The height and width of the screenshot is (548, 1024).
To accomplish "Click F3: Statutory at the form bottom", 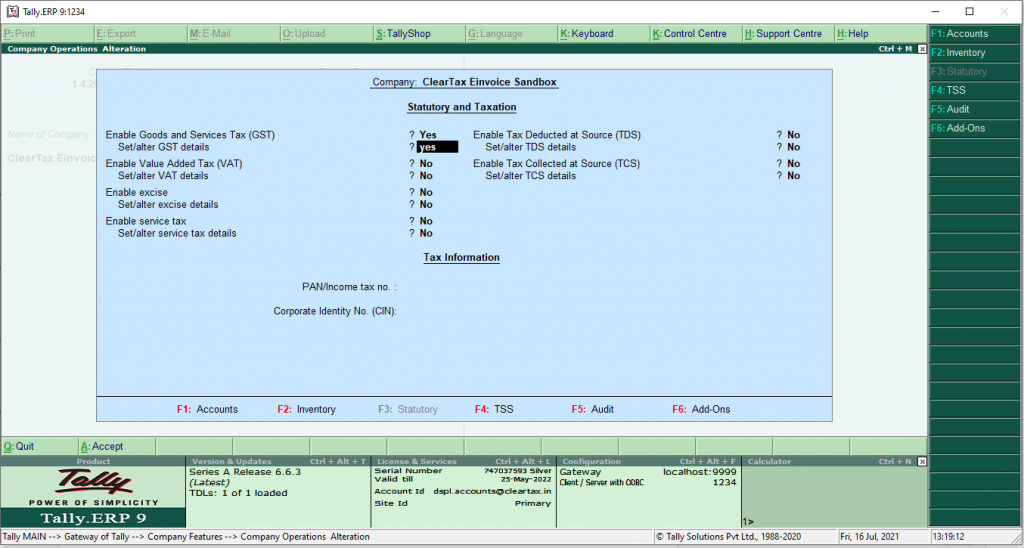I will [x=408, y=410].
